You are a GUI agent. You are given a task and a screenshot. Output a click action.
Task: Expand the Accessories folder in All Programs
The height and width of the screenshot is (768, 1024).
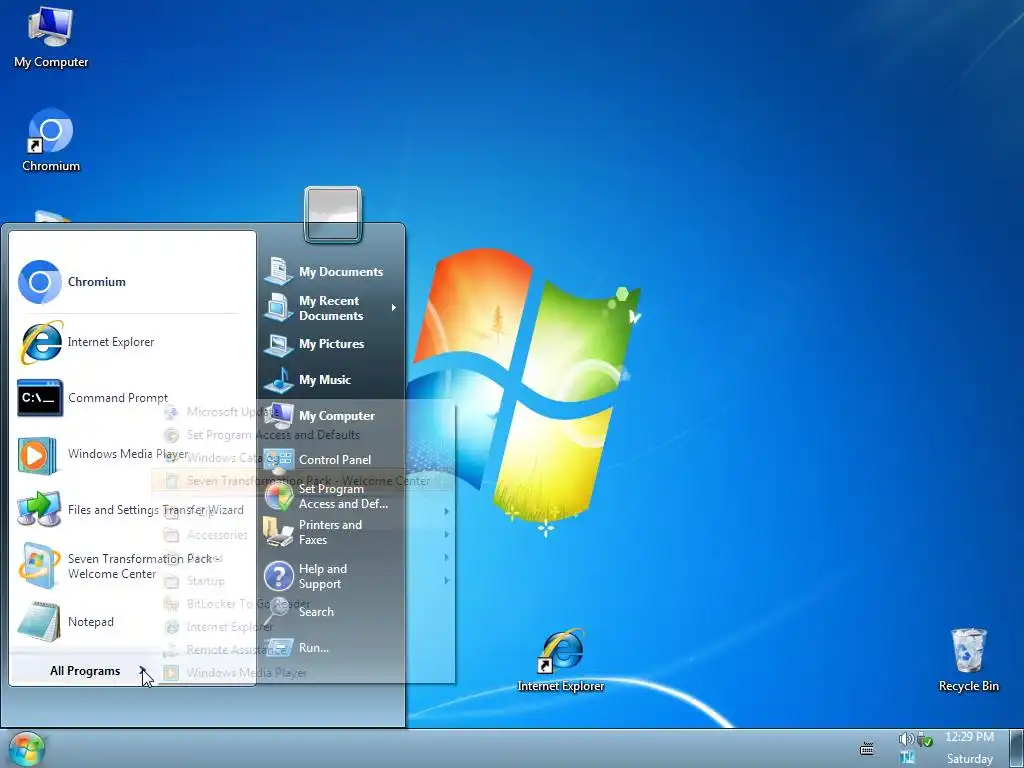click(303, 535)
